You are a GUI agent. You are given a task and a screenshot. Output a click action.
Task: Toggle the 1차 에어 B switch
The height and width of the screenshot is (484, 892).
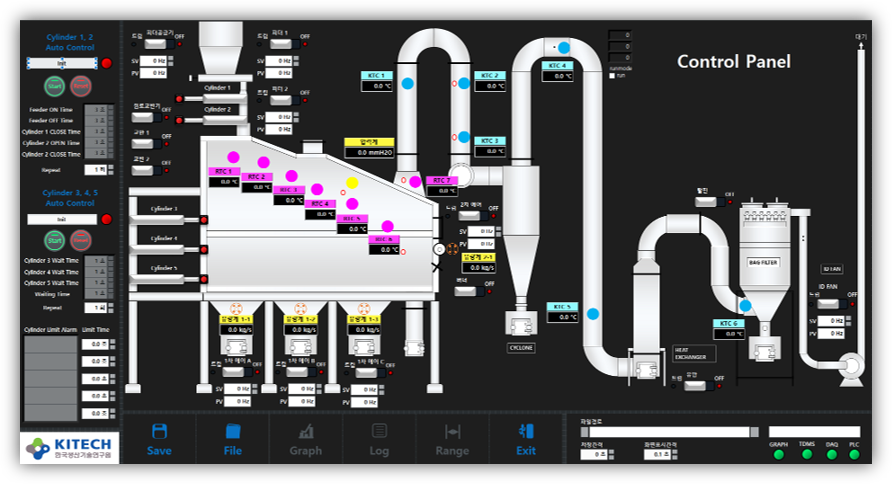[300, 372]
